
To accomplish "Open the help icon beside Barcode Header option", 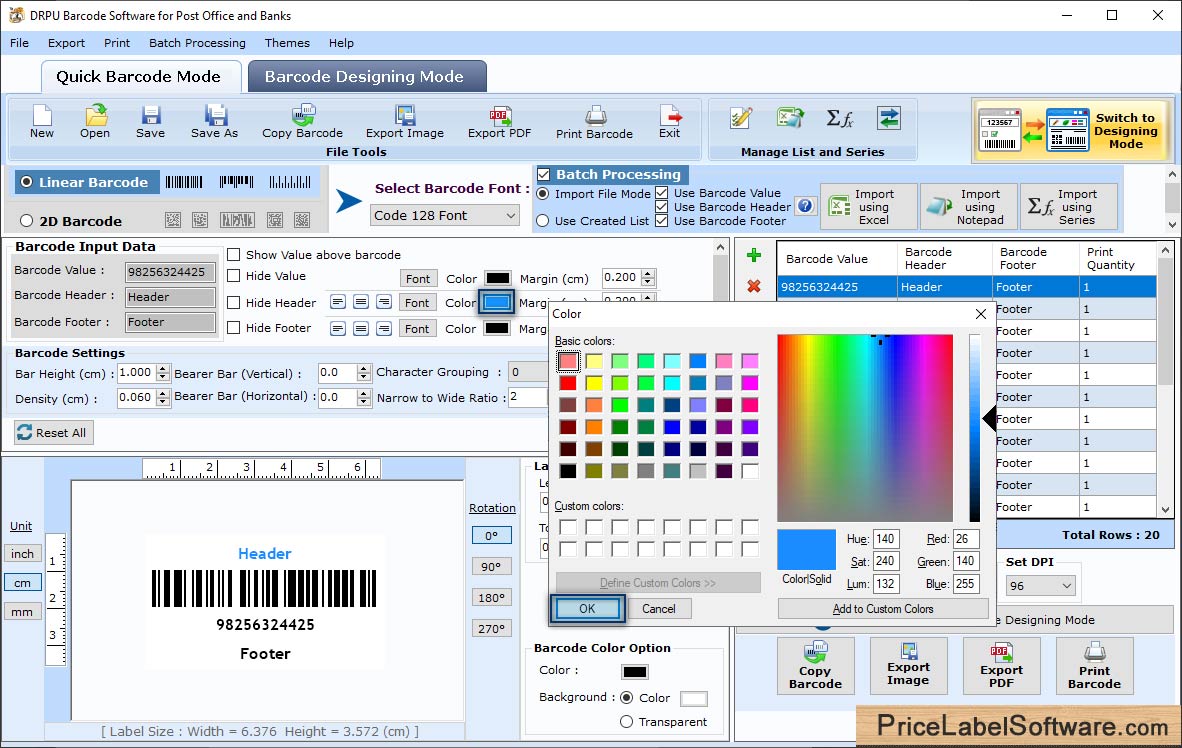I will tap(805, 206).
